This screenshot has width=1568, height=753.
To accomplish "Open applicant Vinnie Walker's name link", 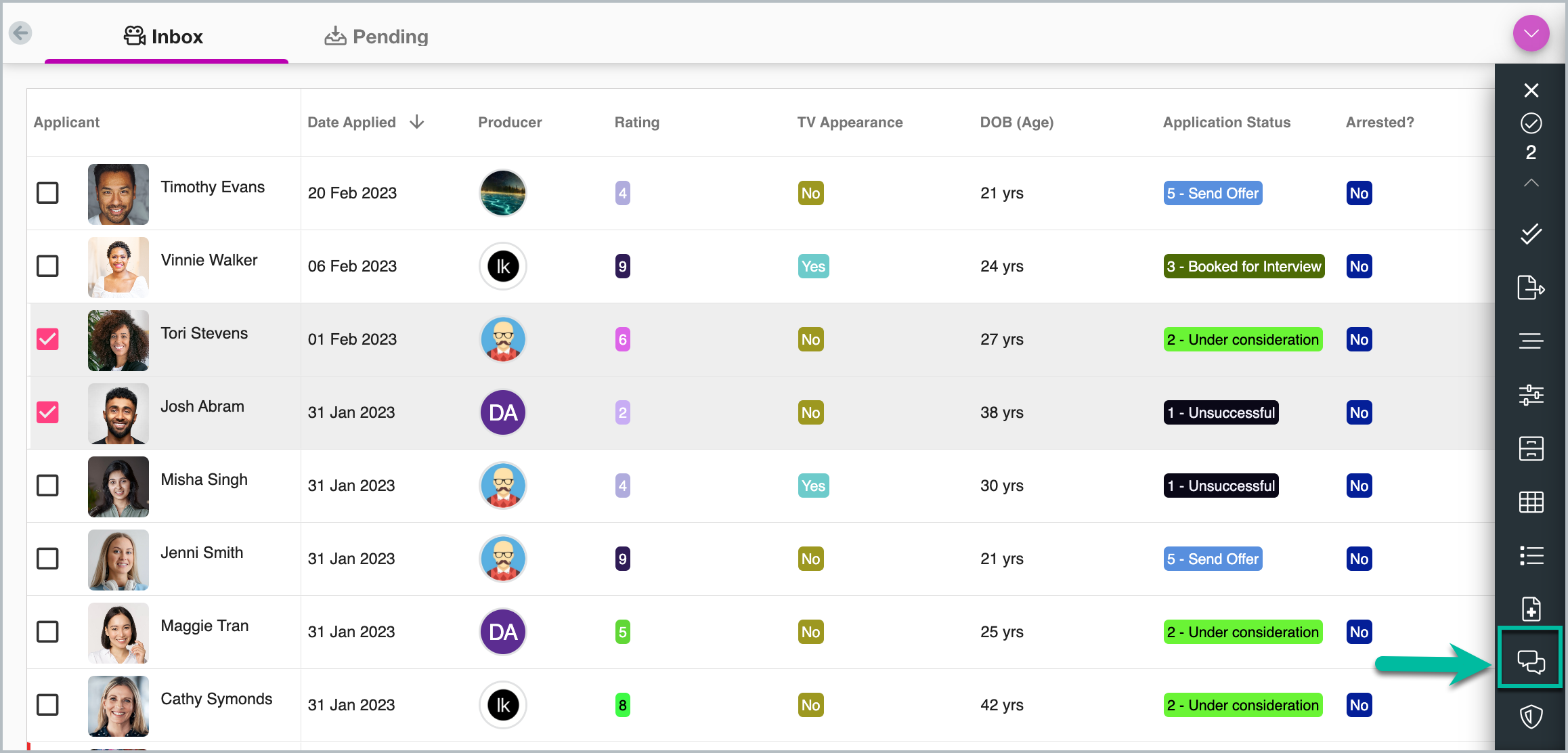I will [x=209, y=260].
